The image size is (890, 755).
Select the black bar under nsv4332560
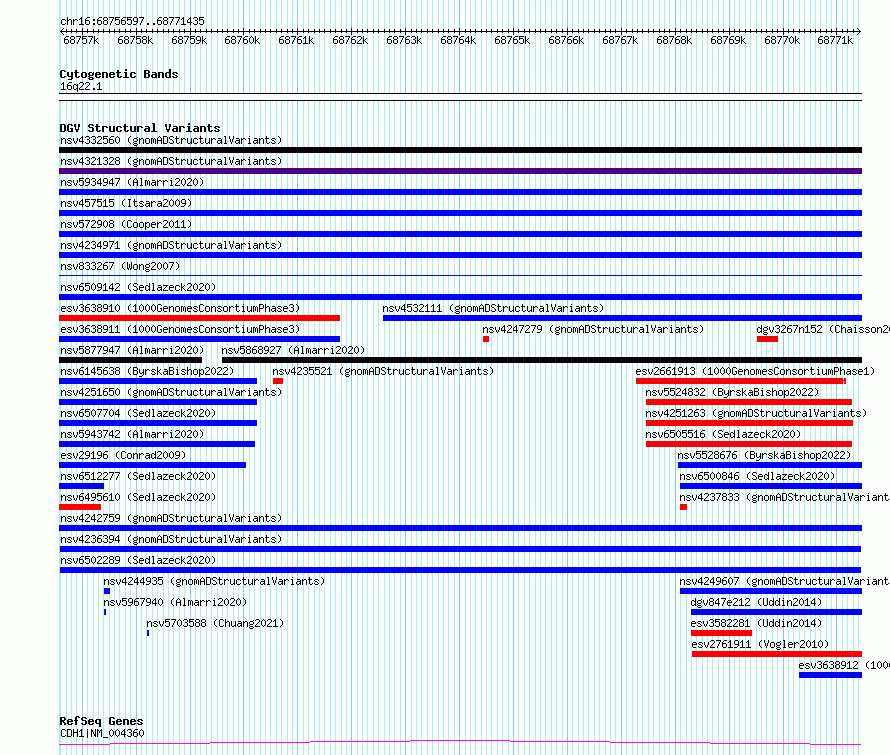pyautogui.click(x=460, y=150)
